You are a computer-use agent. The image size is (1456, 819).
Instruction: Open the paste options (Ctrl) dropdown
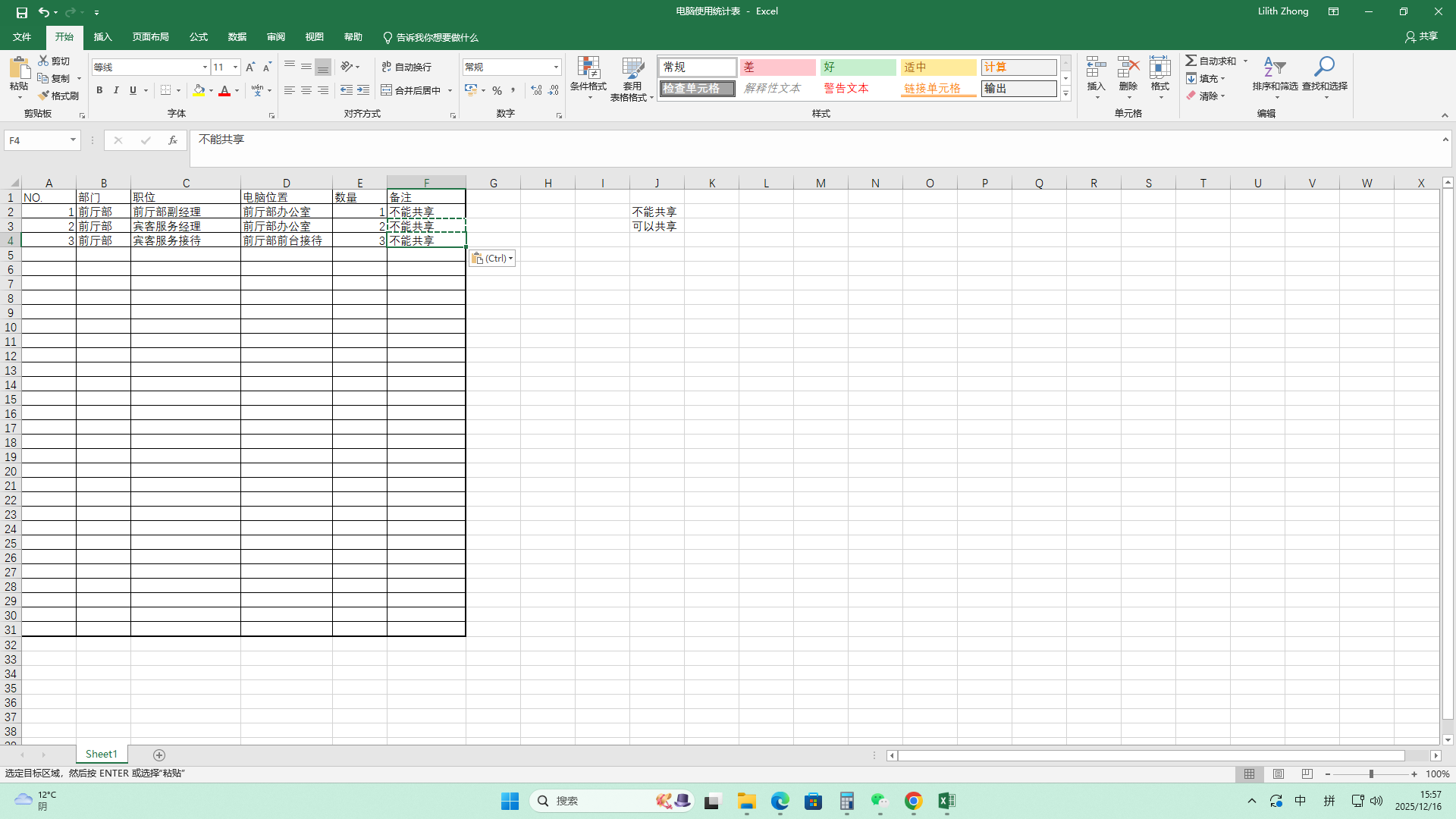(492, 259)
